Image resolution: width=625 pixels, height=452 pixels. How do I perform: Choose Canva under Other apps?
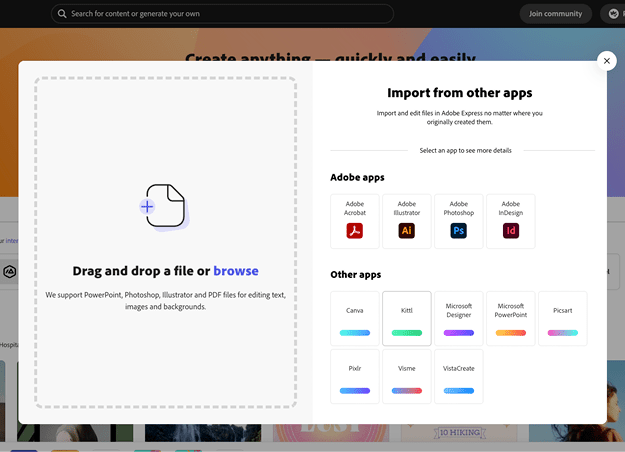pos(355,318)
